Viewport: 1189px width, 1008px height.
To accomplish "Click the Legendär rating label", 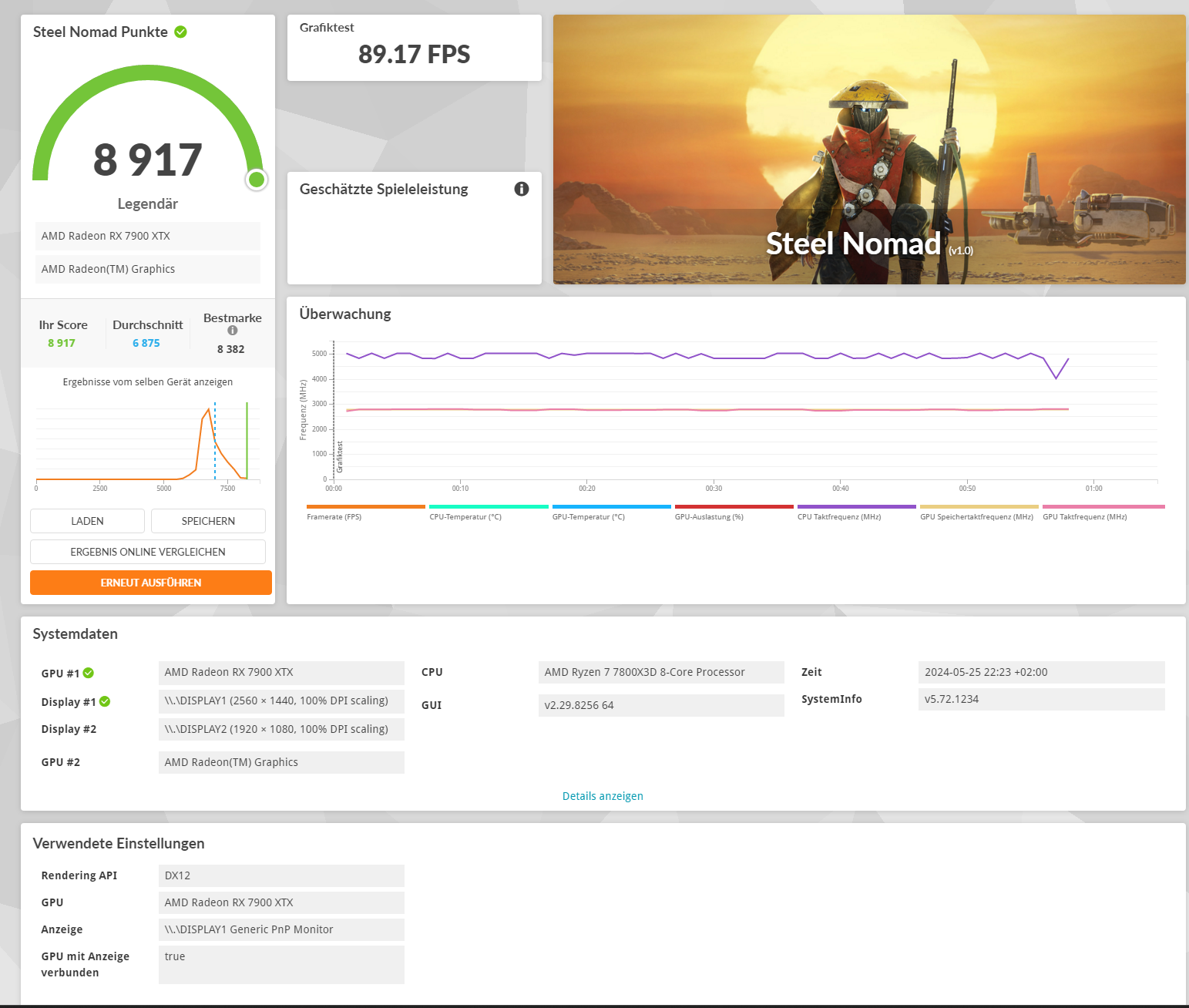I will tap(148, 204).
